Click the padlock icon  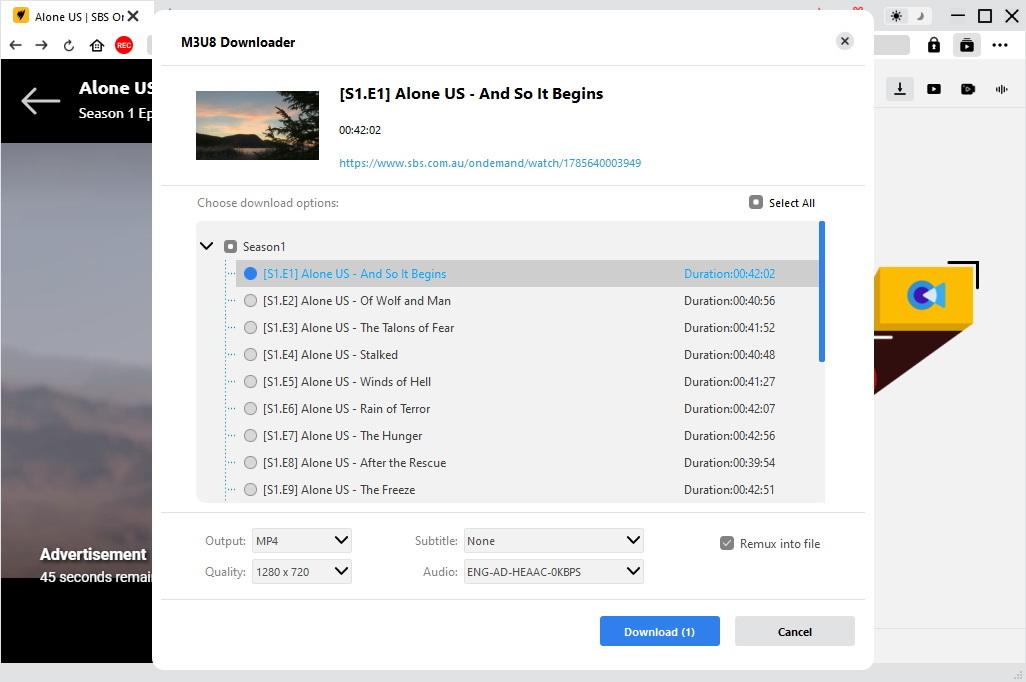click(934, 45)
